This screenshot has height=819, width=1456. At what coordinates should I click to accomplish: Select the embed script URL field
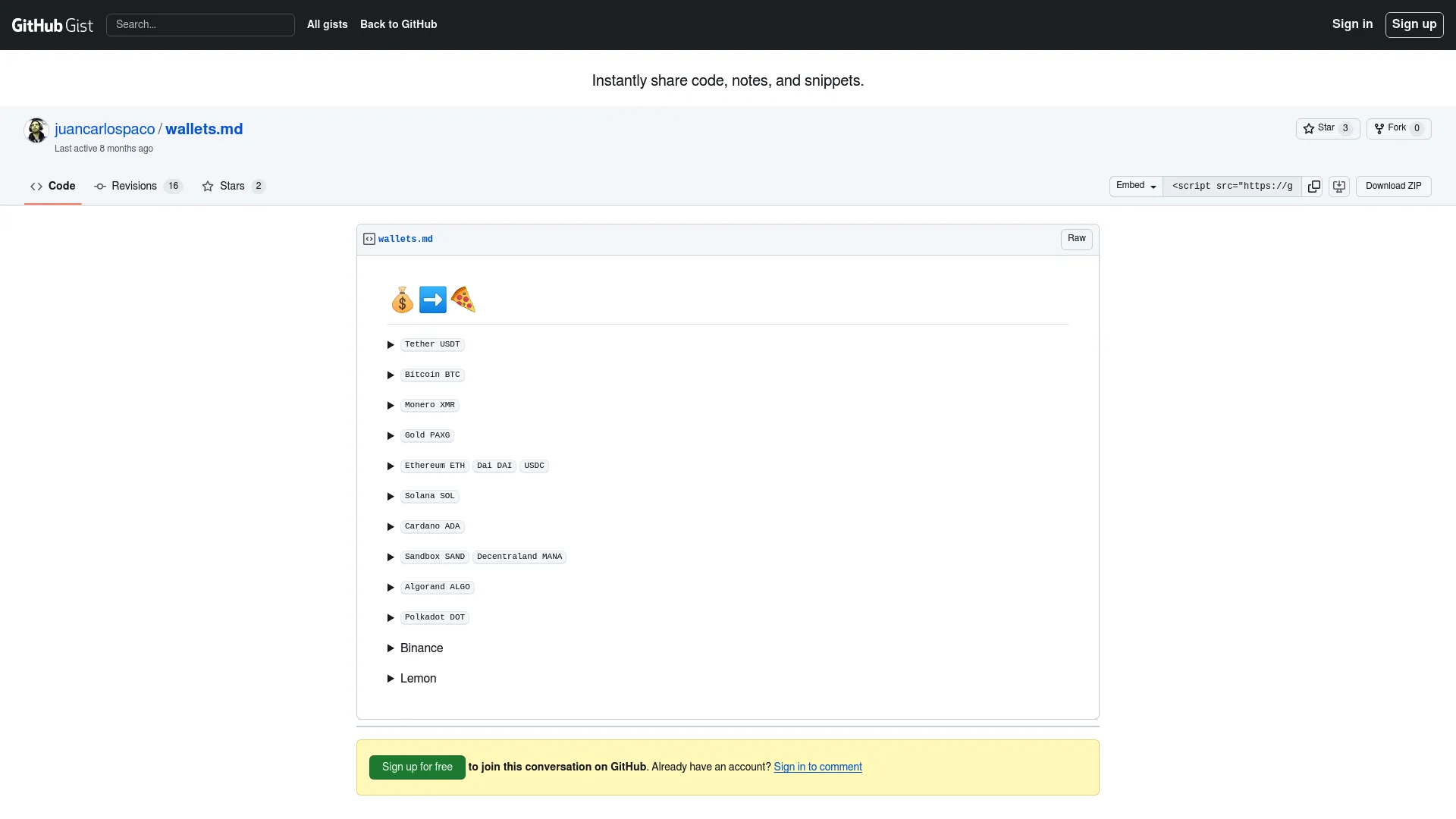click(1232, 187)
